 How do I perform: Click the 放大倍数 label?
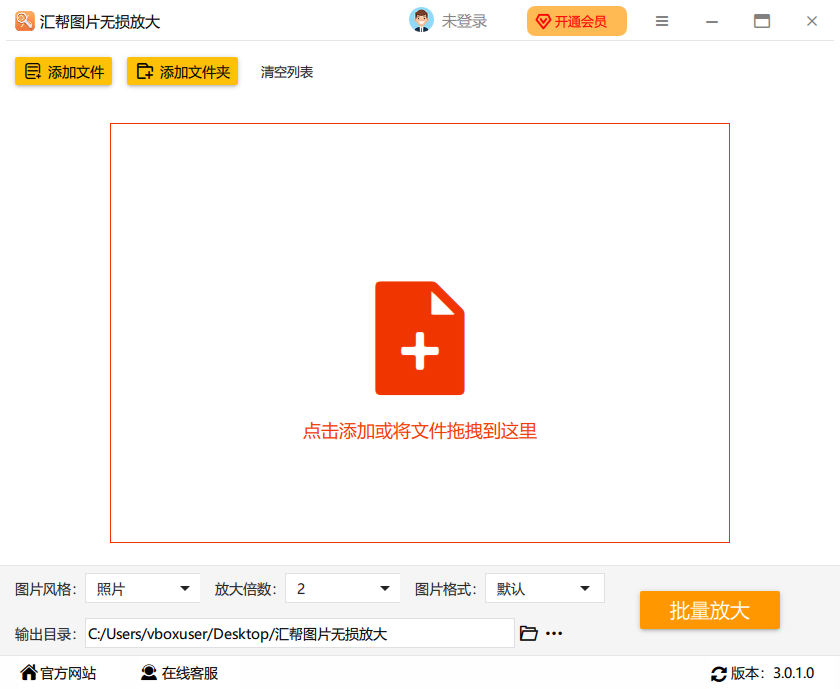[245, 589]
